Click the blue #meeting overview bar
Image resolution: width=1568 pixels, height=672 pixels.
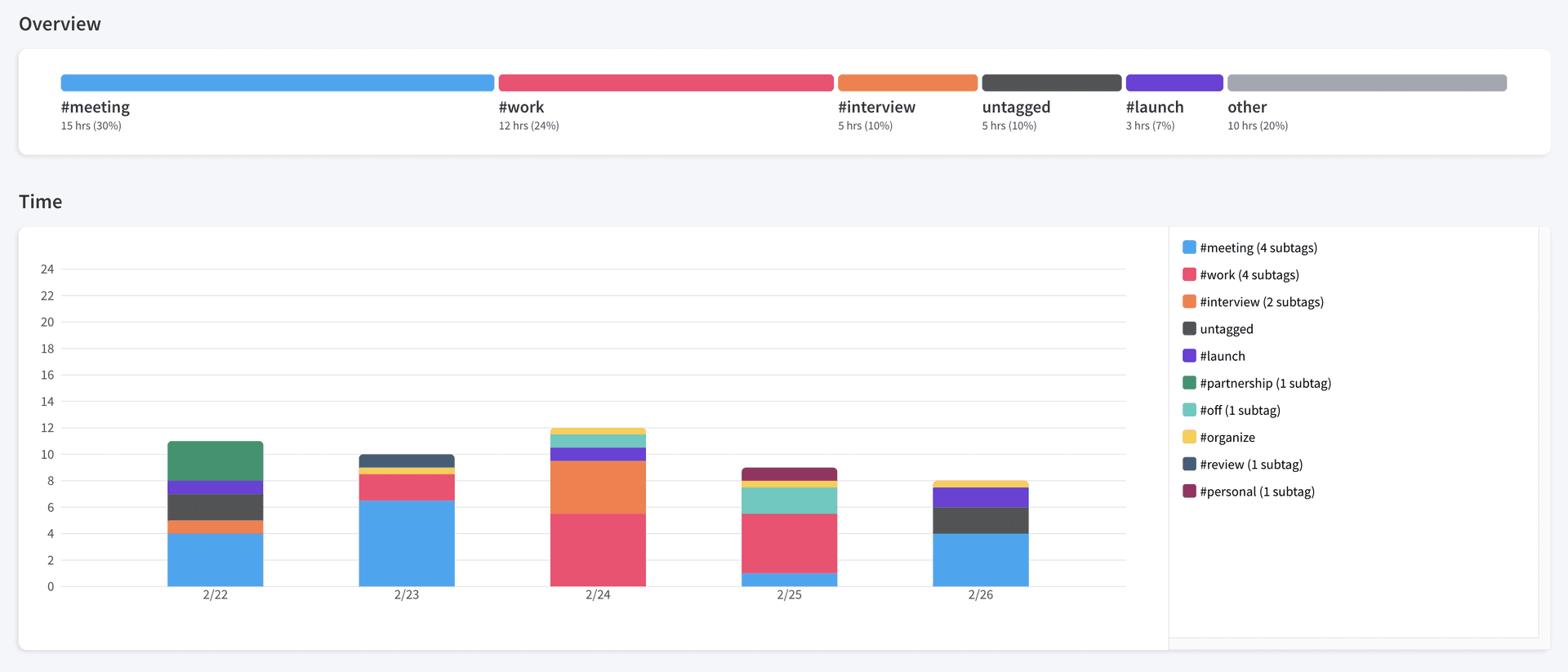click(277, 82)
